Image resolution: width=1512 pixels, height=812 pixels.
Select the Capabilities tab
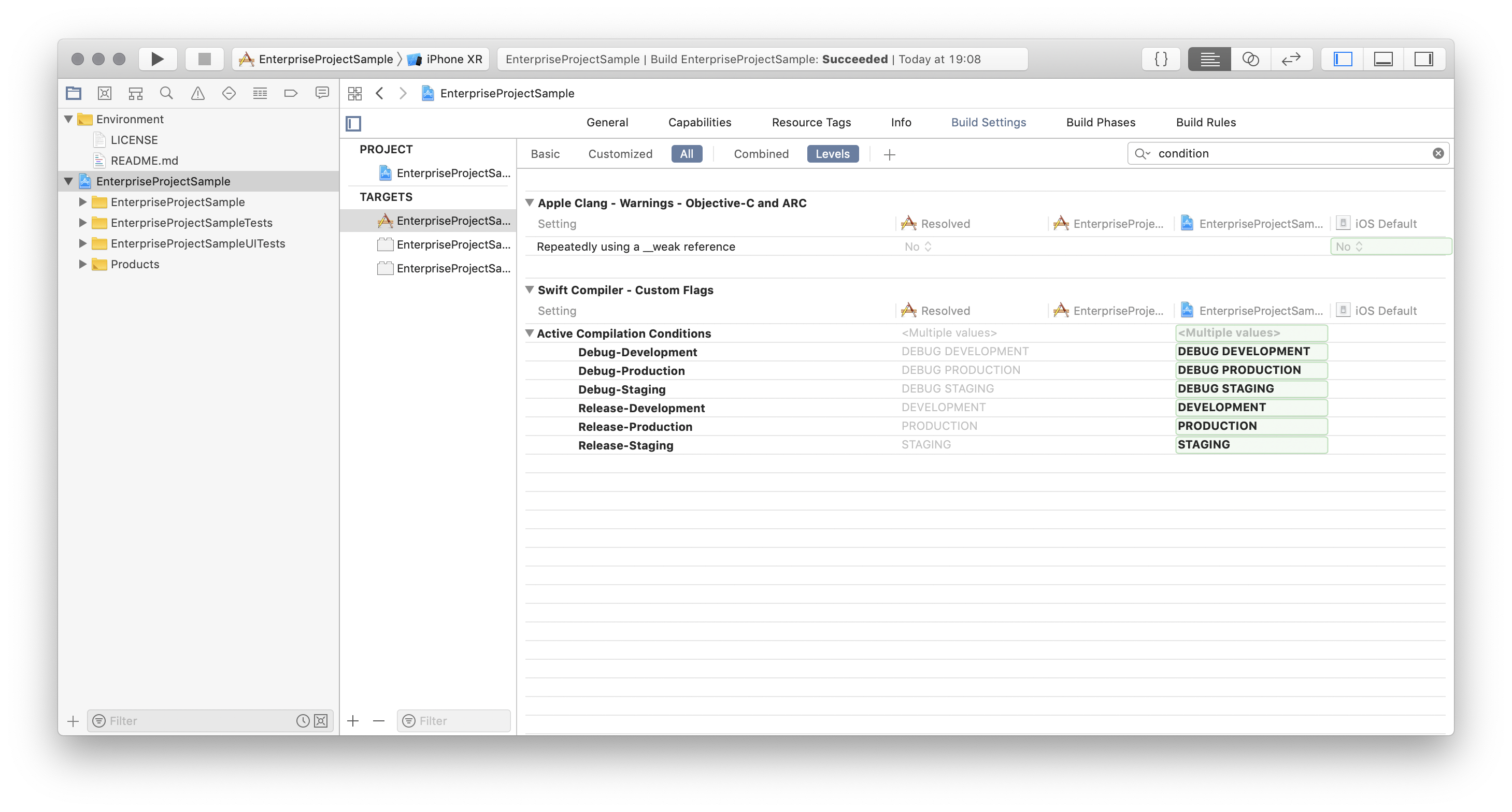(x=700, y=122)
